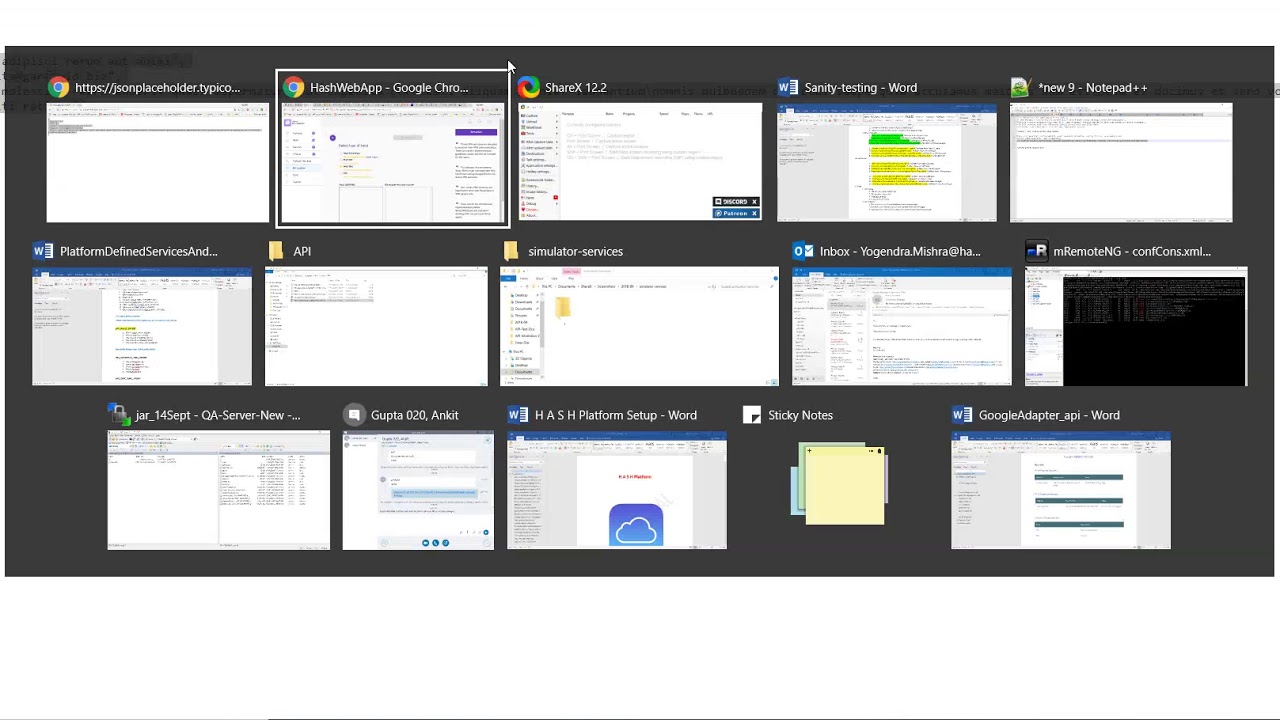Select the mRemoteNG terminal window thumbnail
The image size is (1280, 720).
[x=1137, y=327]
